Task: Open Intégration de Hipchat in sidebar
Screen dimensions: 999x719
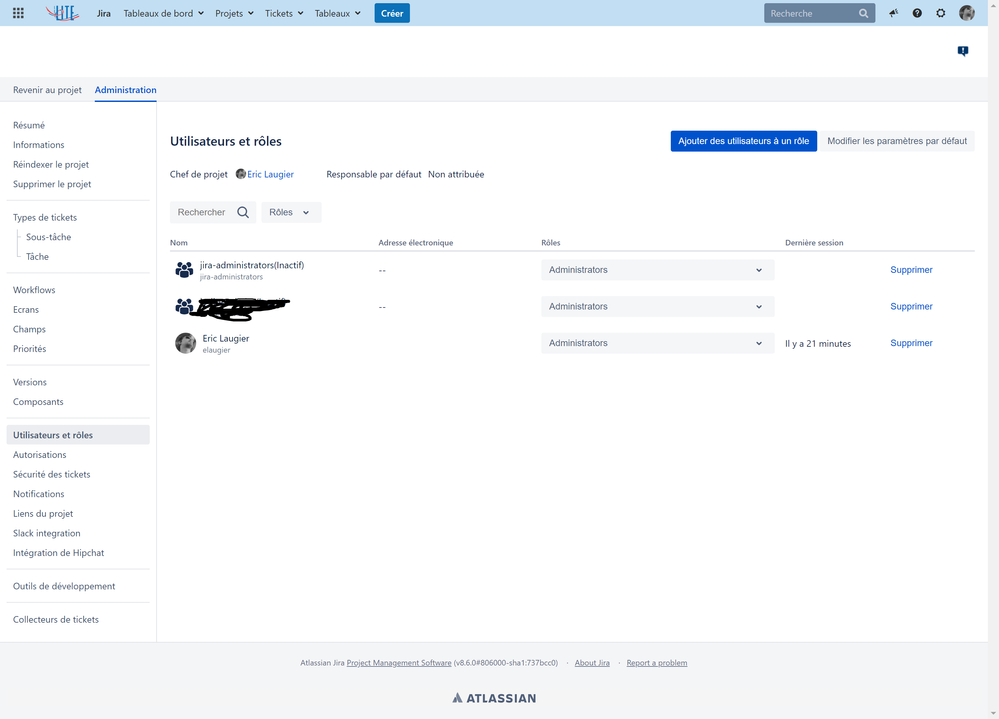Action: click(x=59, y=553)
